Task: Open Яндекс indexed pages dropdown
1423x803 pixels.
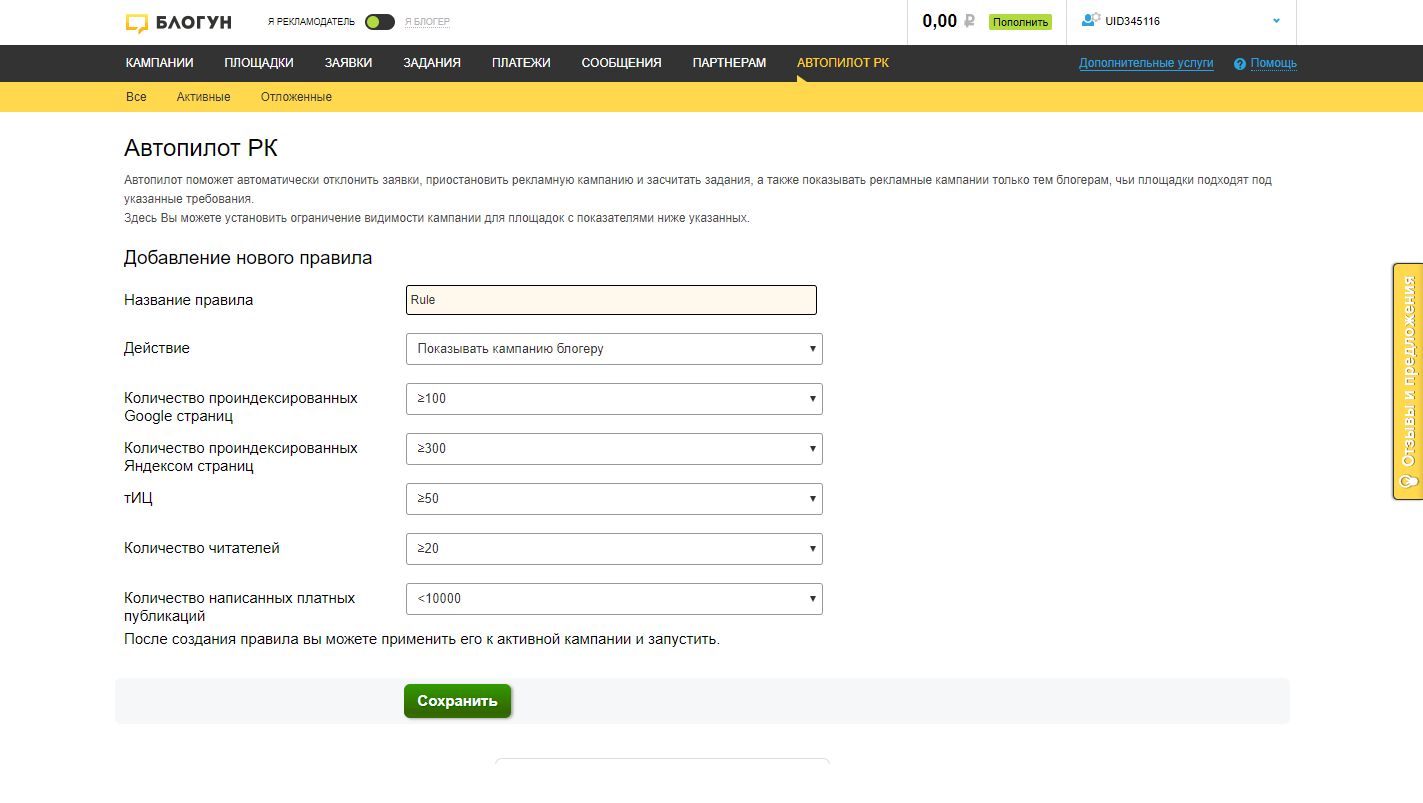Action: click(x=614, y=449)
